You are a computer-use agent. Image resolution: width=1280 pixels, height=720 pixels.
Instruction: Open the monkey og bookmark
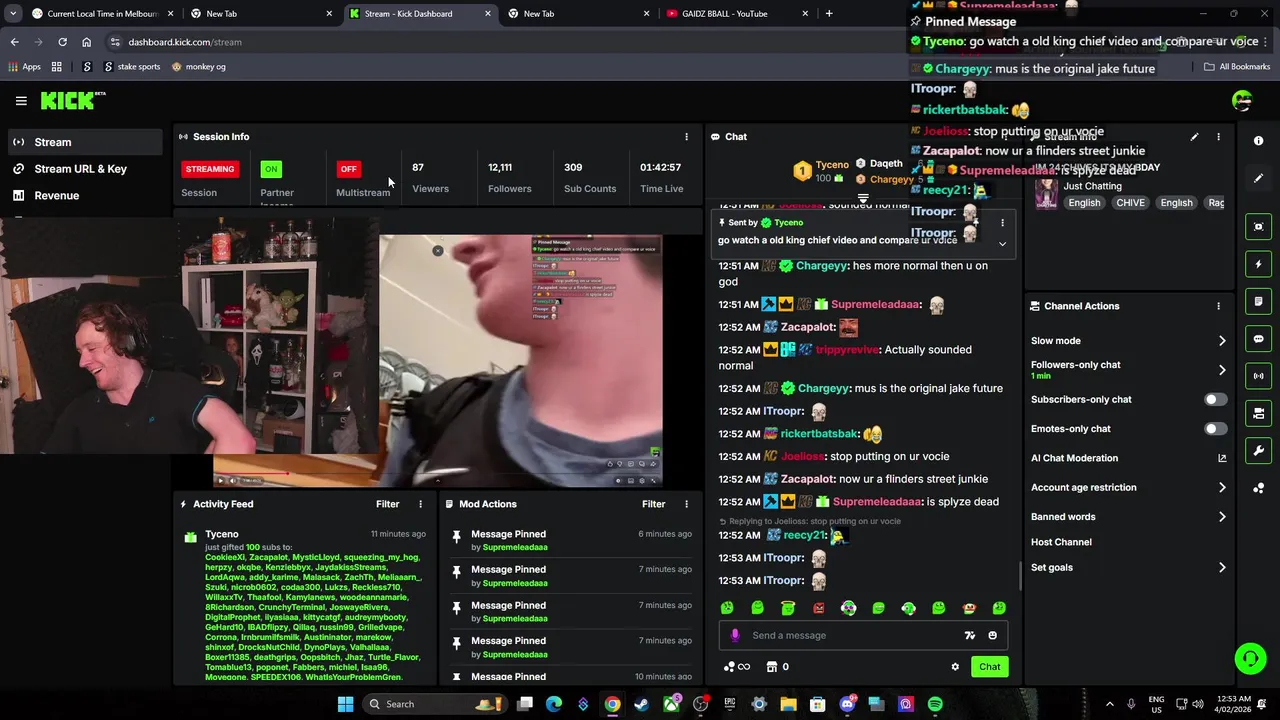click(199, 67)
